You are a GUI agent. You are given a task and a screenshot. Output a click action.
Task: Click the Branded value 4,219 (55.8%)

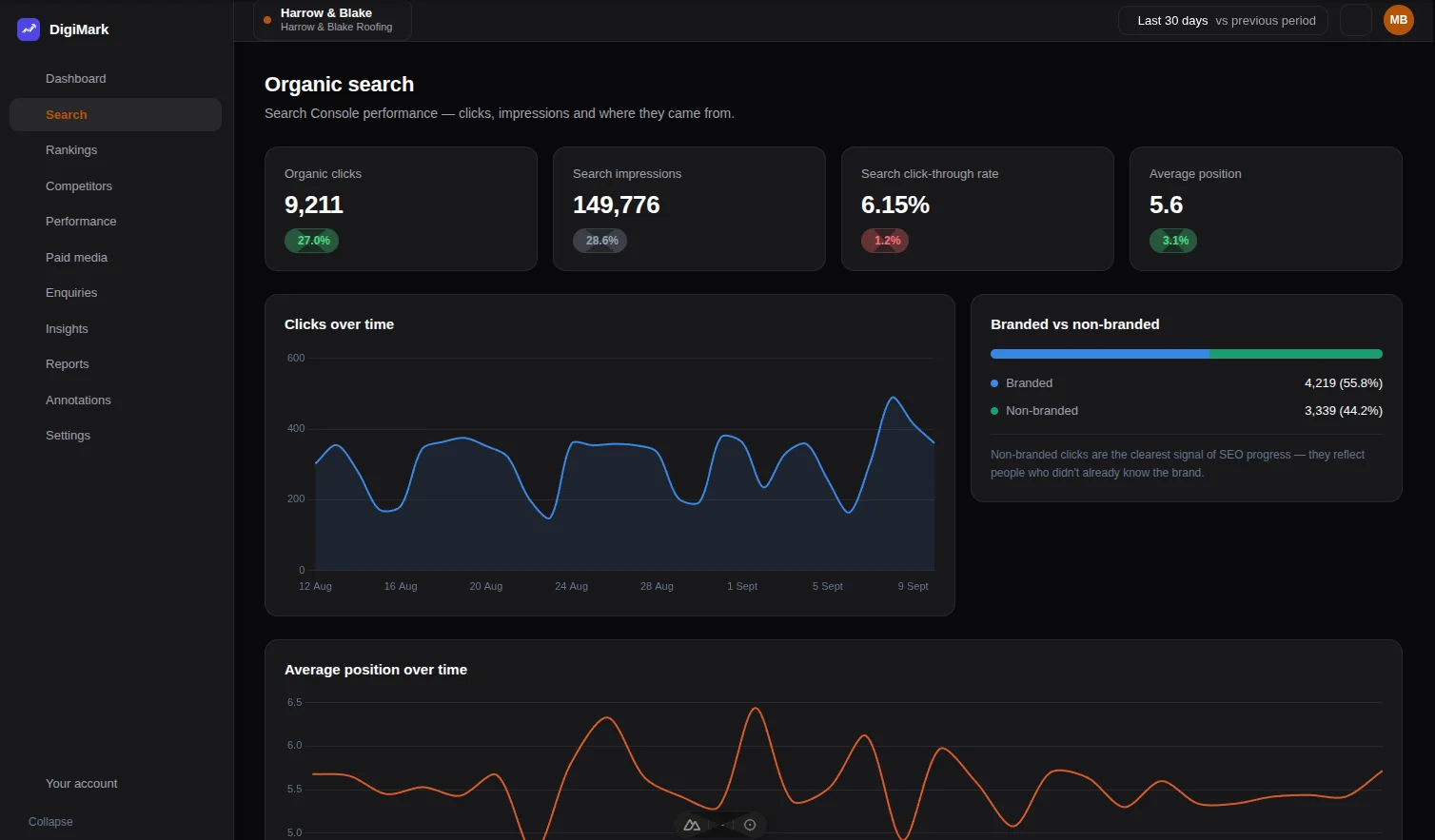coord(1344,383)
